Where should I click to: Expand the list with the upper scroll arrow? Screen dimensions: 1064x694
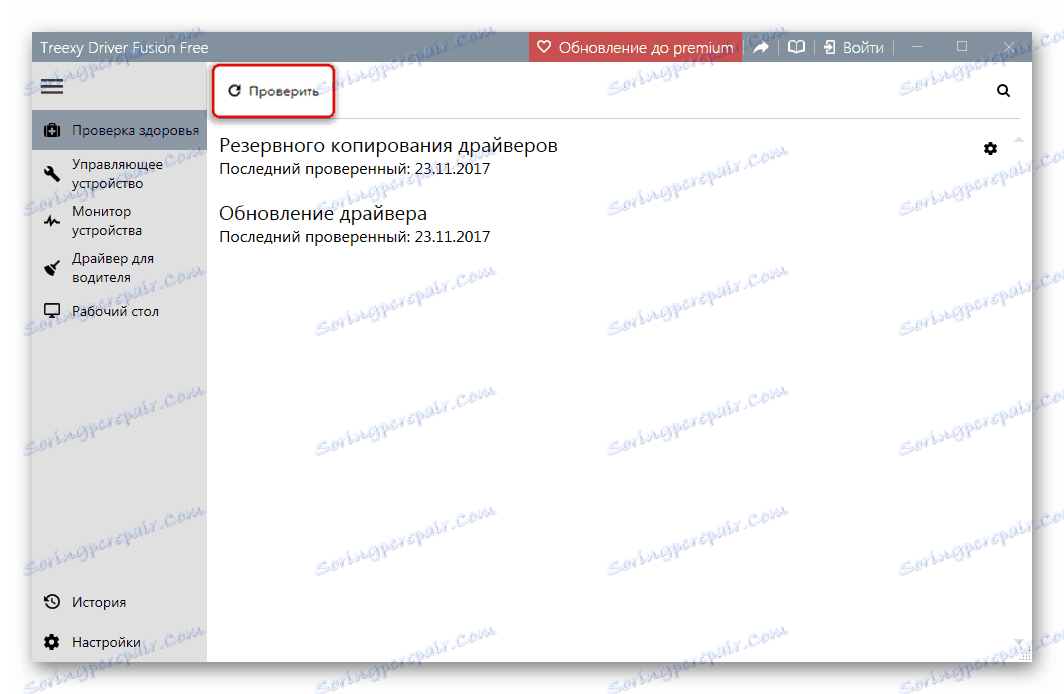(x=1019, y=139)
